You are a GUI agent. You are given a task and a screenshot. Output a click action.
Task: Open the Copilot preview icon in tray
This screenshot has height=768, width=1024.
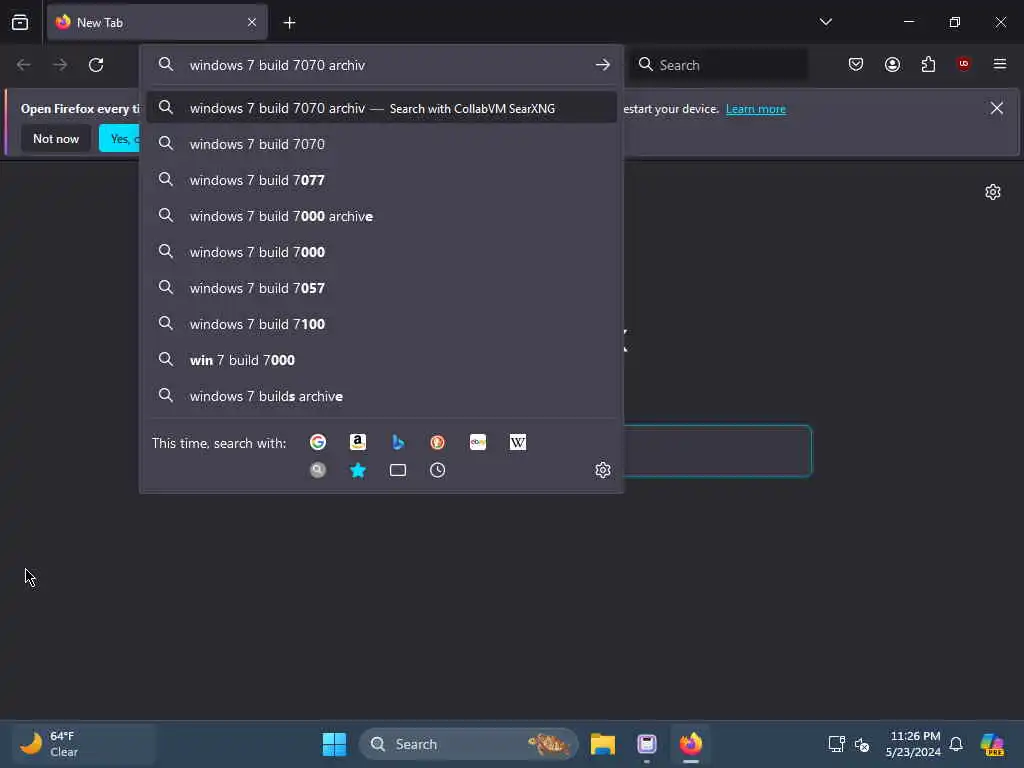point(991,744)
